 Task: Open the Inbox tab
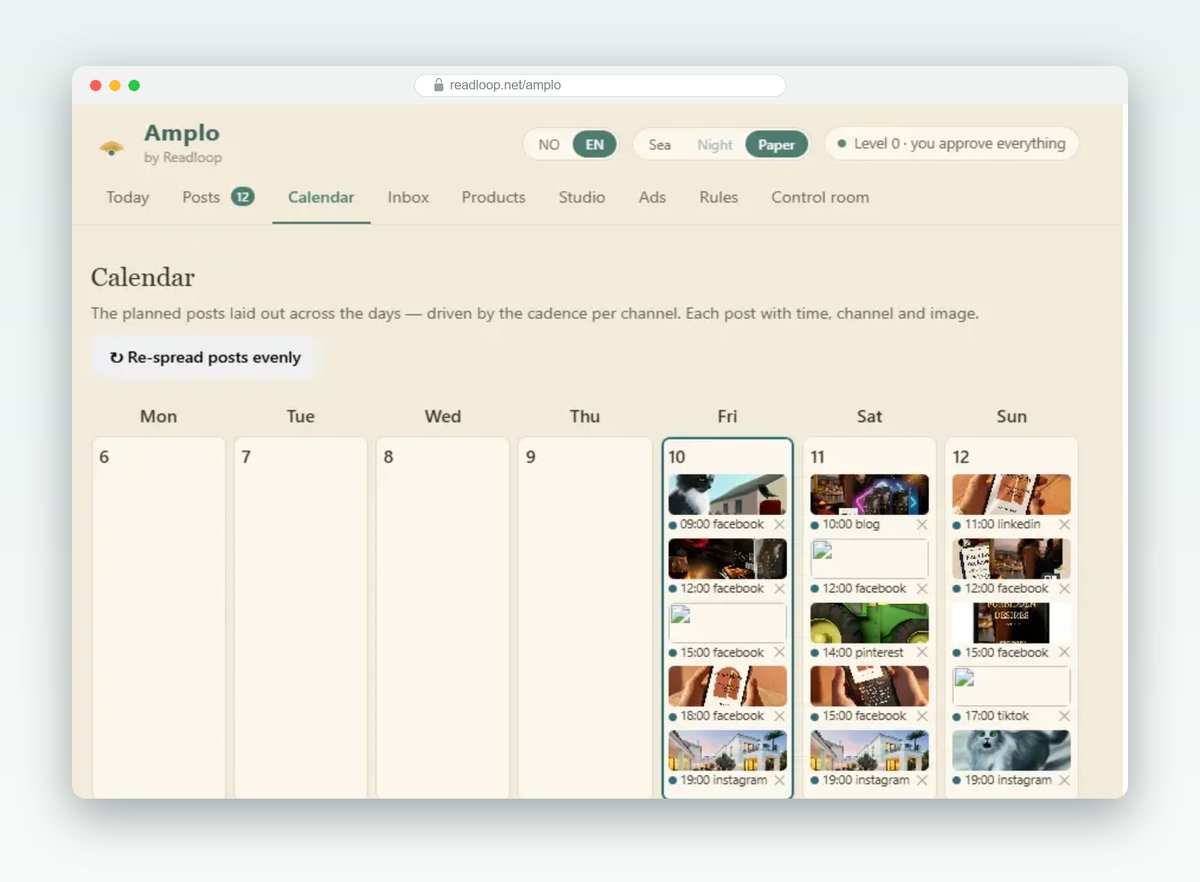[408, 197]
